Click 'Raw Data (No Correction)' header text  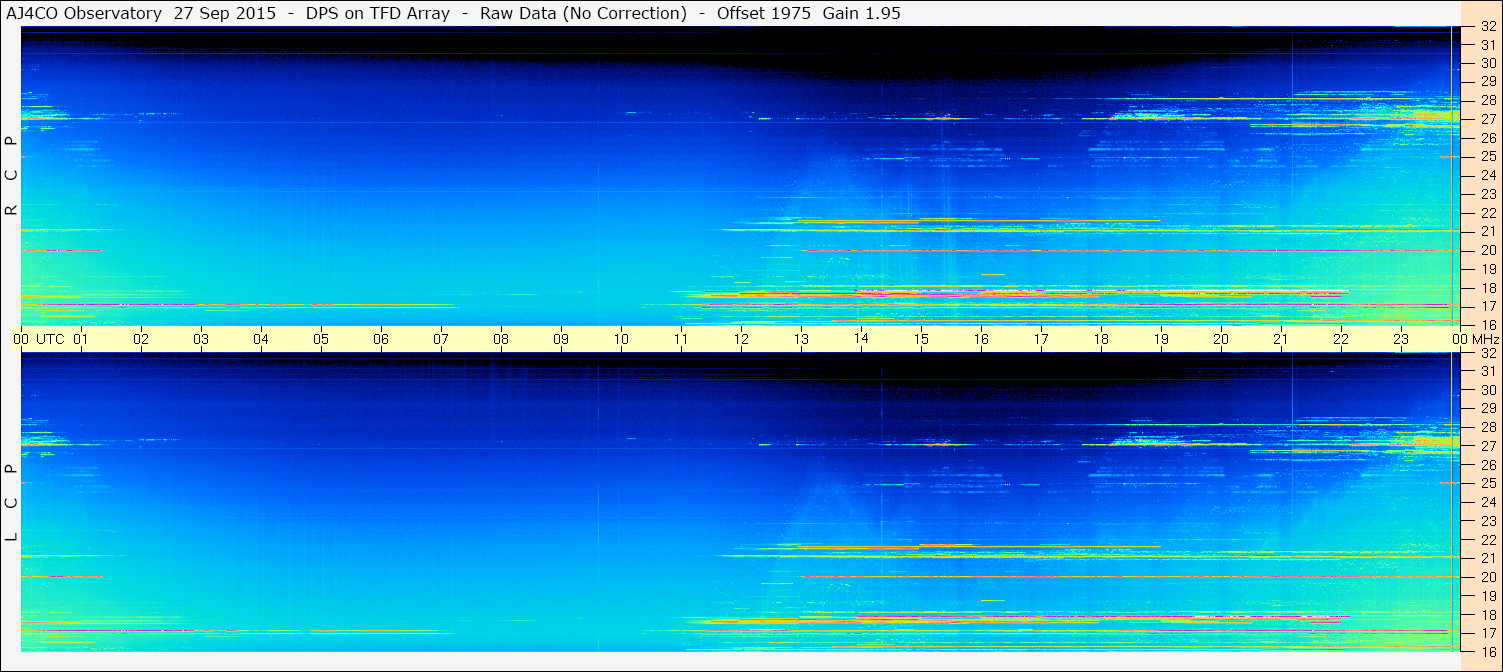583,13
